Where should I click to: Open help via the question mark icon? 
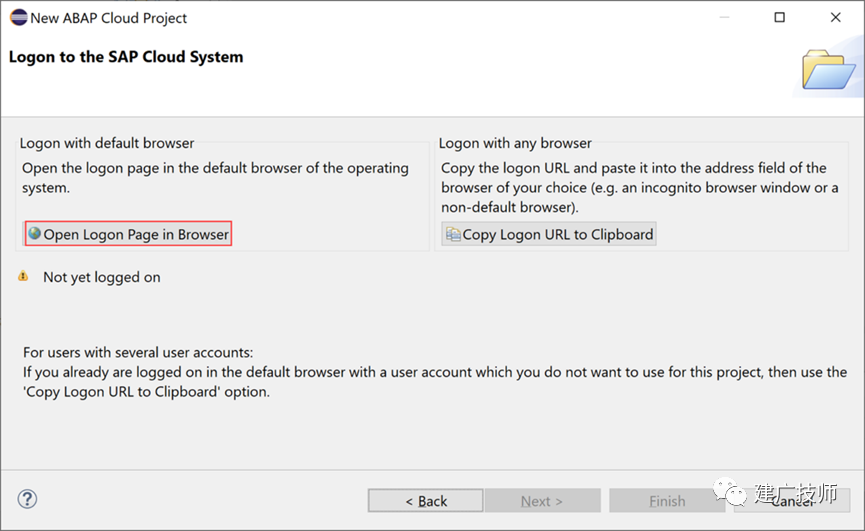(x=27, y=499)
